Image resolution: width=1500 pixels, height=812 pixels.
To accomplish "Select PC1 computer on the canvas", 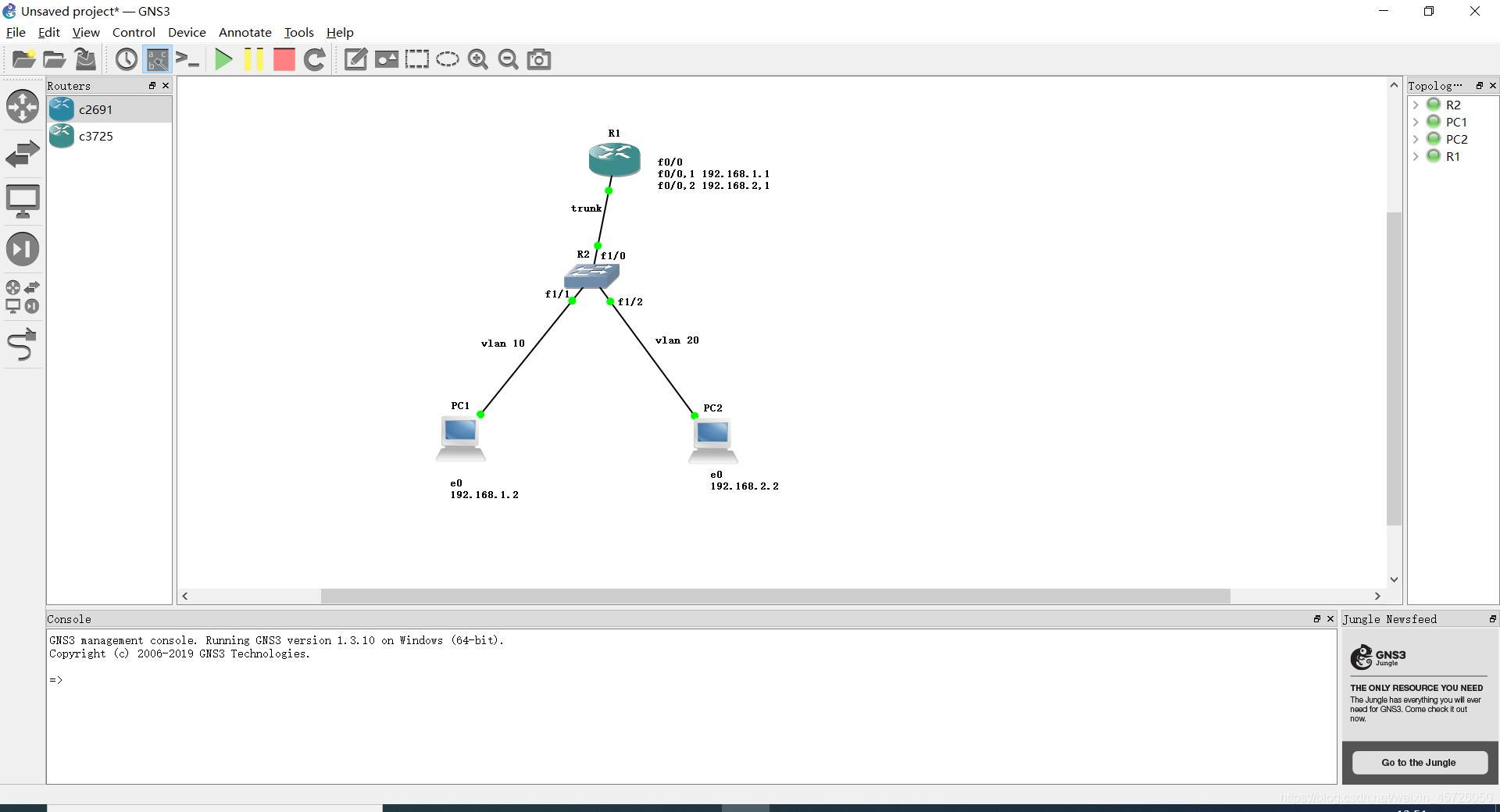I will pyautogui.click(x=461, y=439).
